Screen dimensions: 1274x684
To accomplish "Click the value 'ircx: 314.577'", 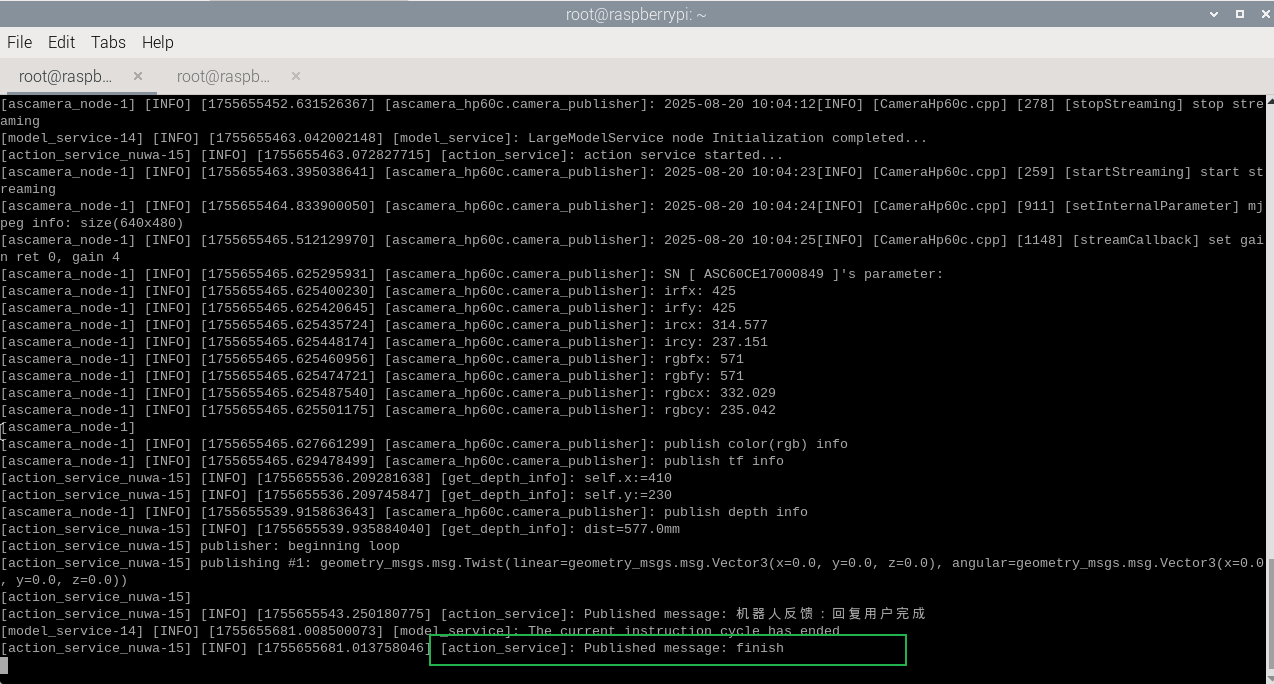I will (x=716, y=325).
